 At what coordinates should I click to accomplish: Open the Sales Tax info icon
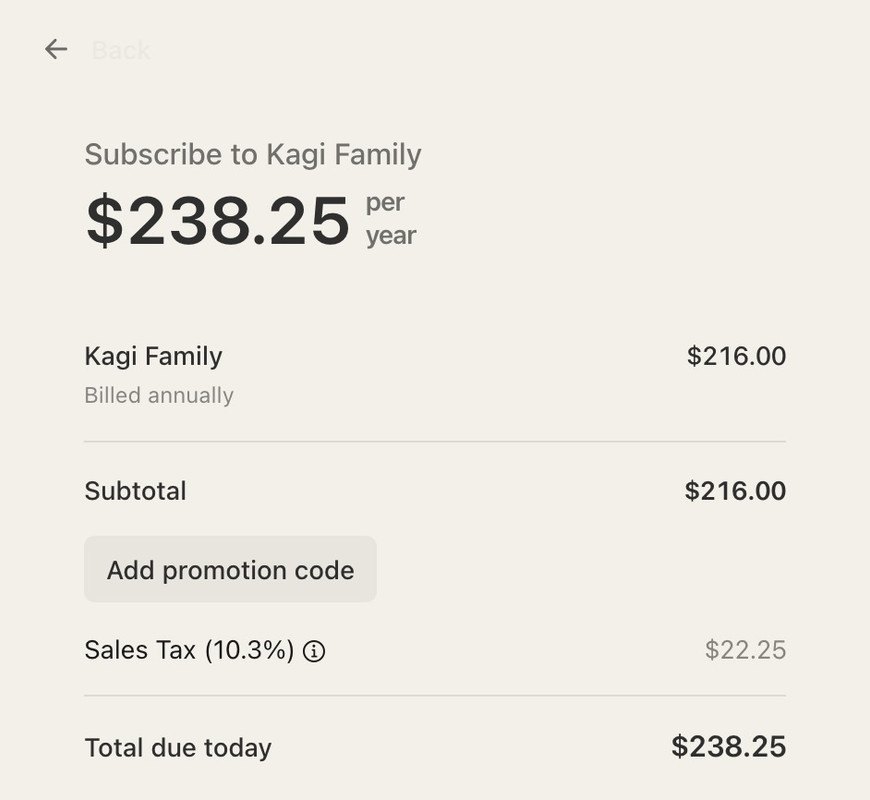314,651
